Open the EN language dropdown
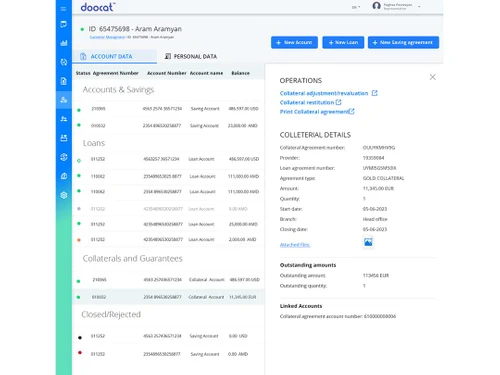The height and width of the screenshot is (375, 500). point(356,7)
